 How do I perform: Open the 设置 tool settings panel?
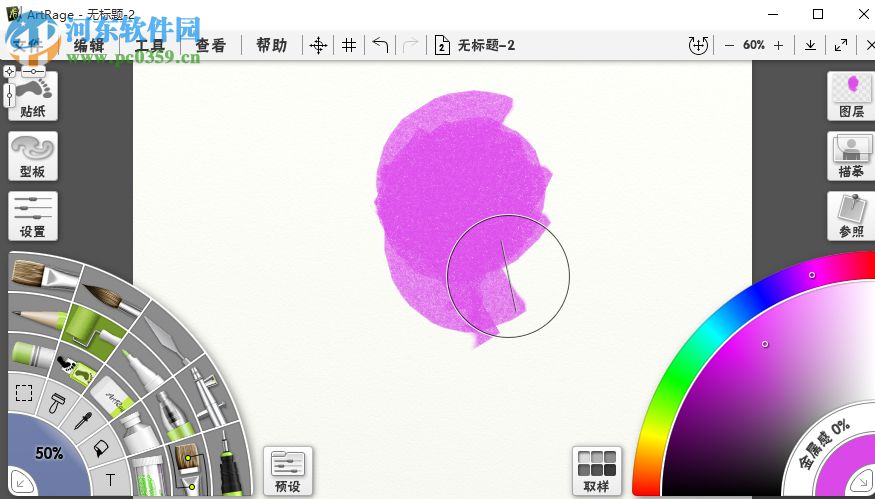(x=33, y=217)
